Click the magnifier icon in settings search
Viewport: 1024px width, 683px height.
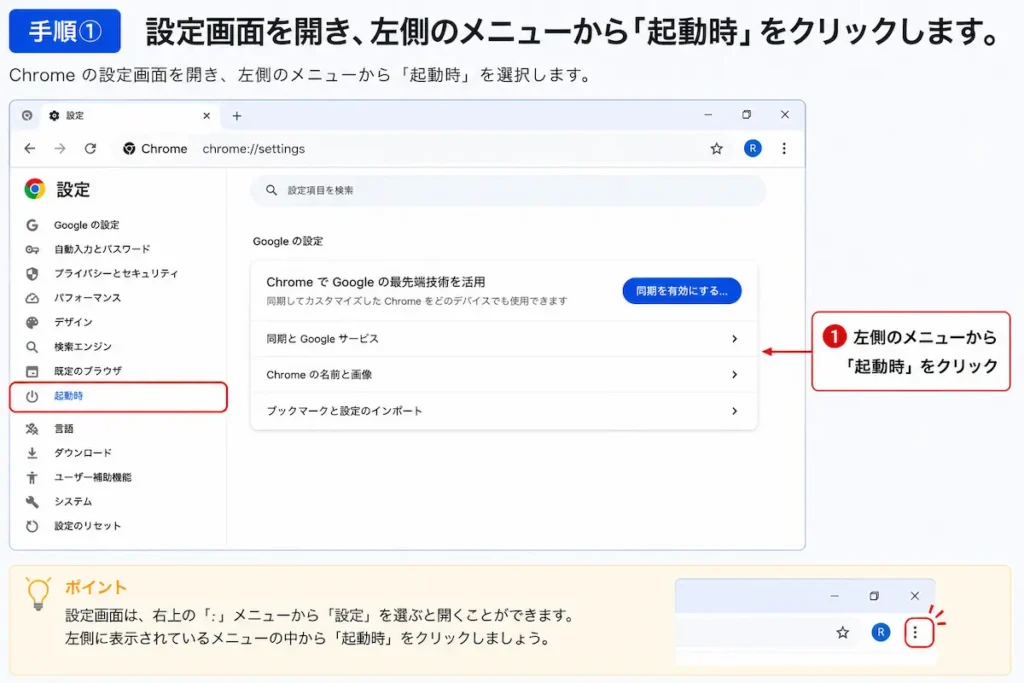point(271,190)
